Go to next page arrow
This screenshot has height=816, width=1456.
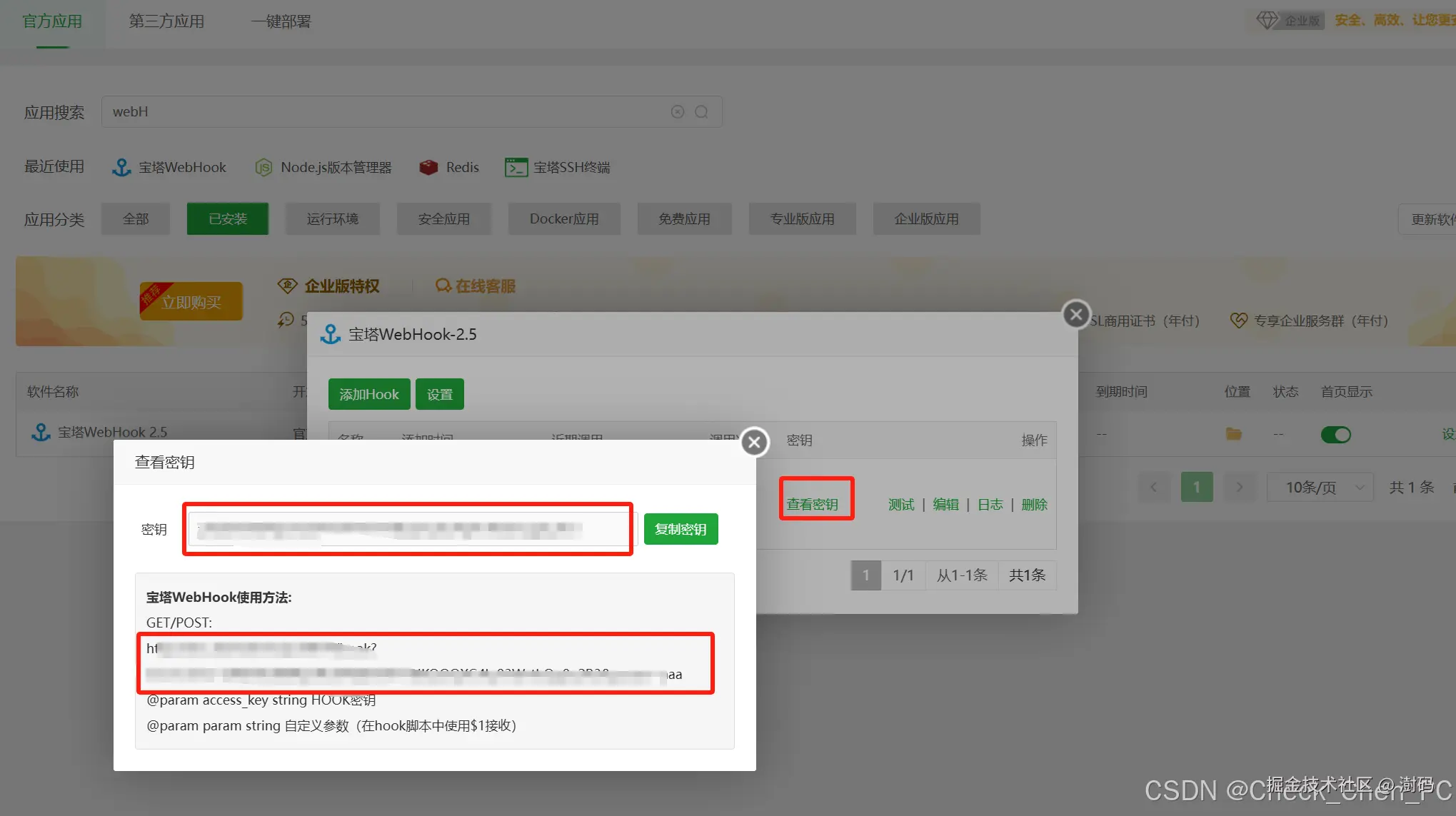click(1239, 487)
